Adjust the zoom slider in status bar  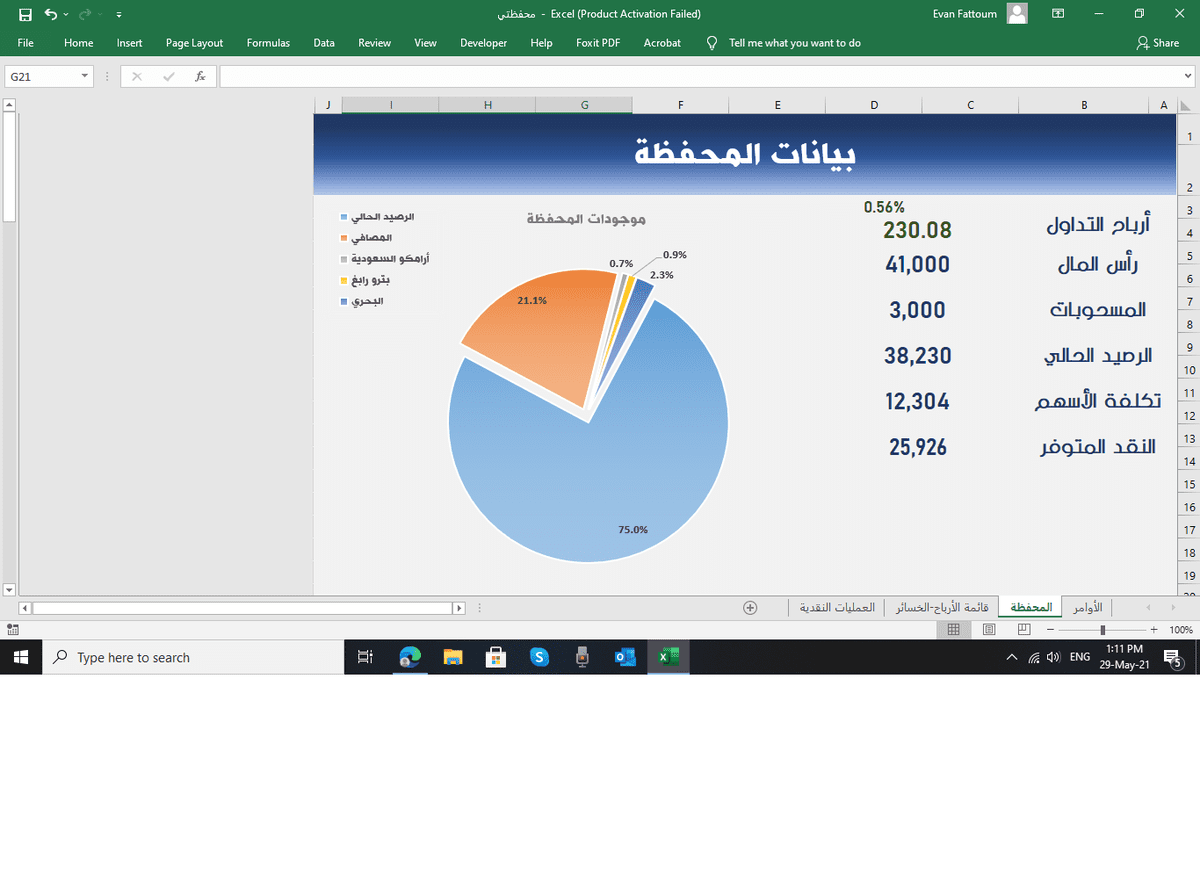pyautogui.click(x=1104, y=630)
